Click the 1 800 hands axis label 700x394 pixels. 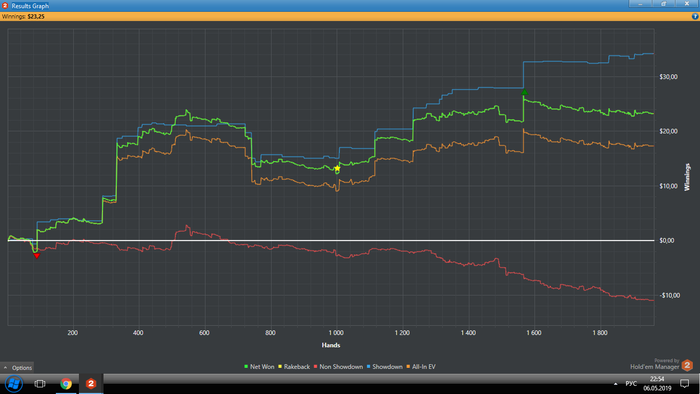click(600, 333)
